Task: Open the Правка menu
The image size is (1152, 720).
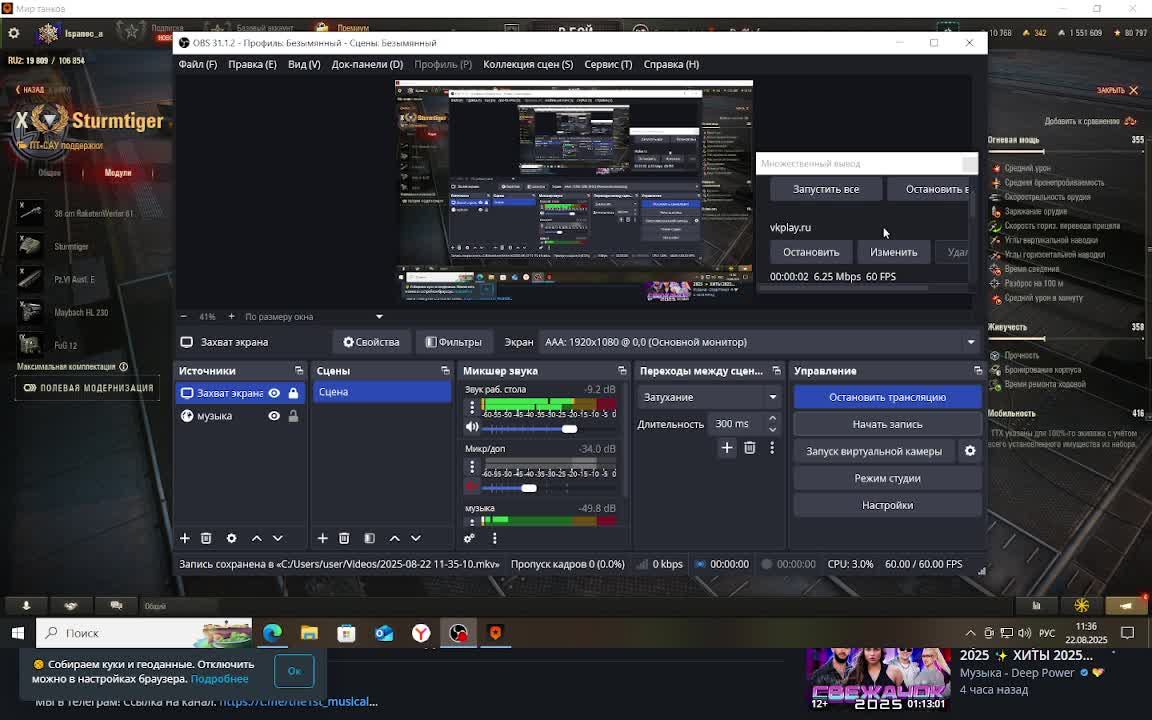Action: pos(252,65)
